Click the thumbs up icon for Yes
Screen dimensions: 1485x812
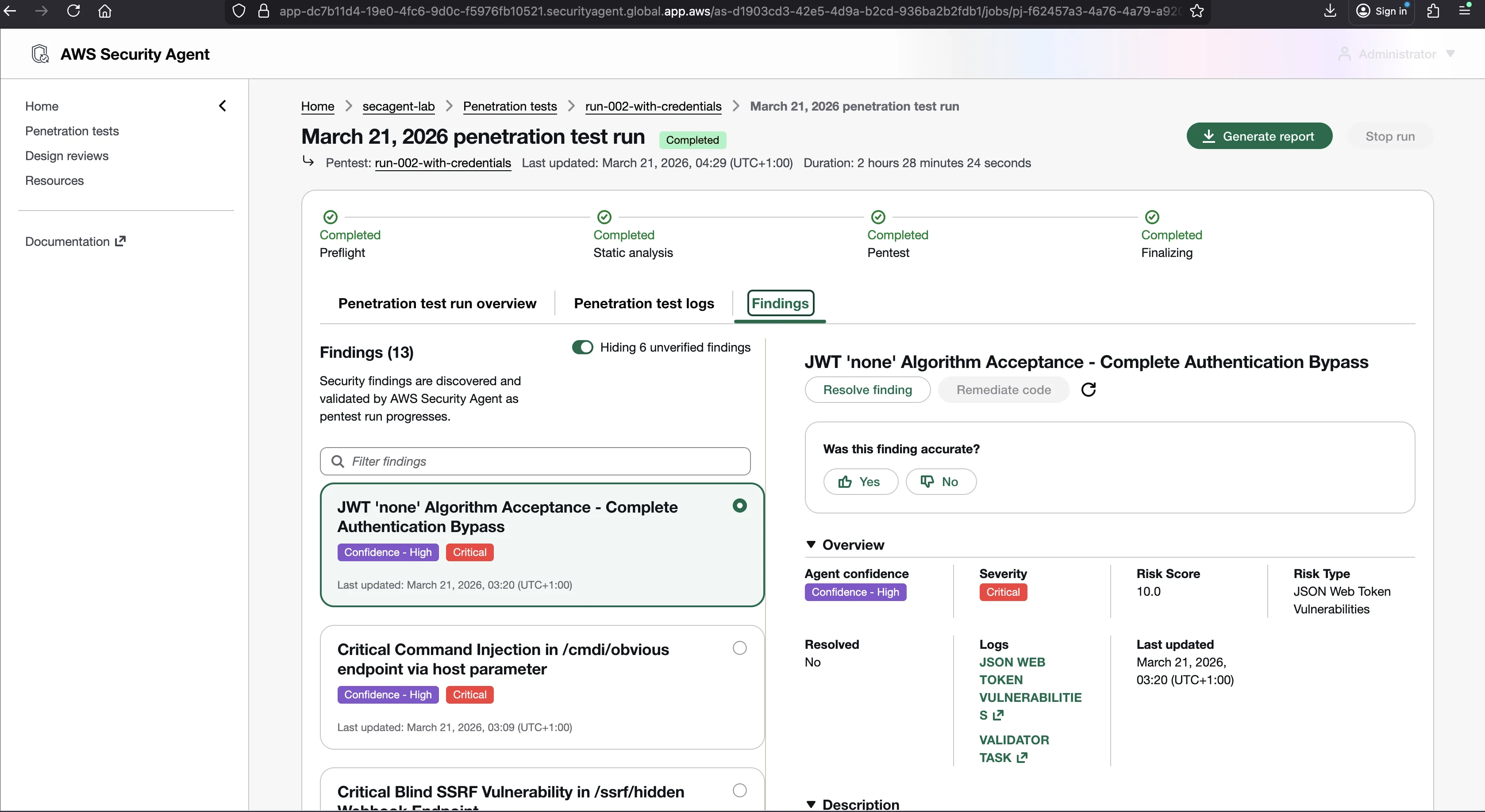pos(845,482)
